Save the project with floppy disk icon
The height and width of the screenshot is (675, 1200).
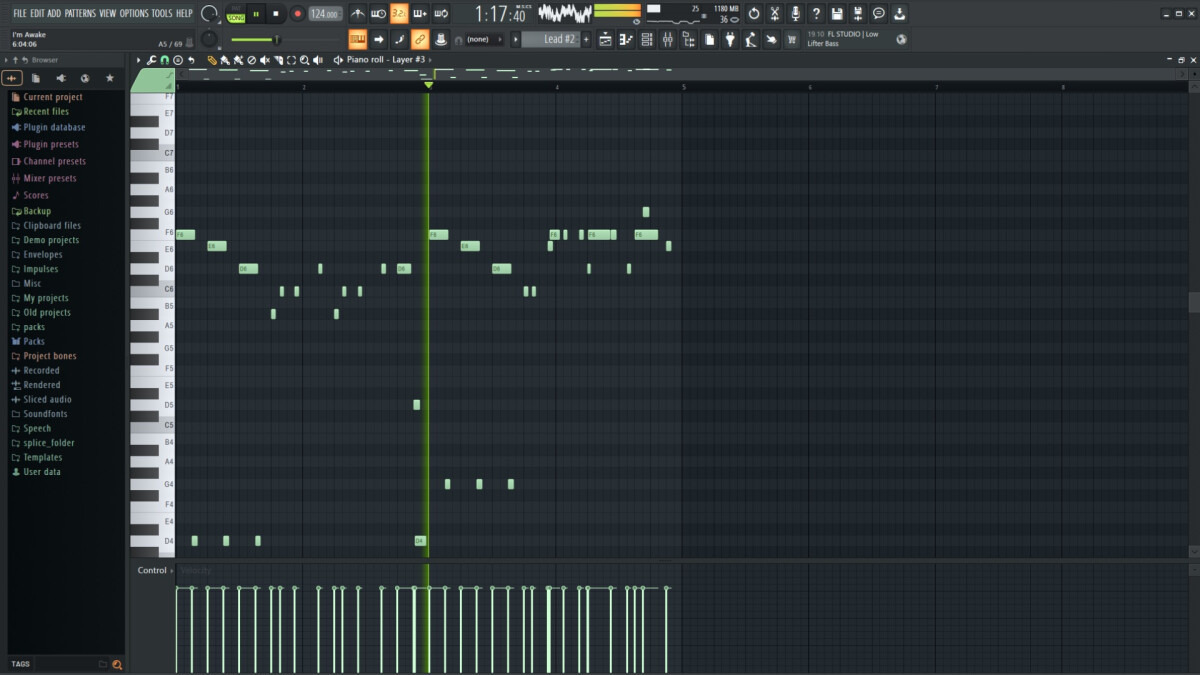pyautogui.click(x=837, y=13)
